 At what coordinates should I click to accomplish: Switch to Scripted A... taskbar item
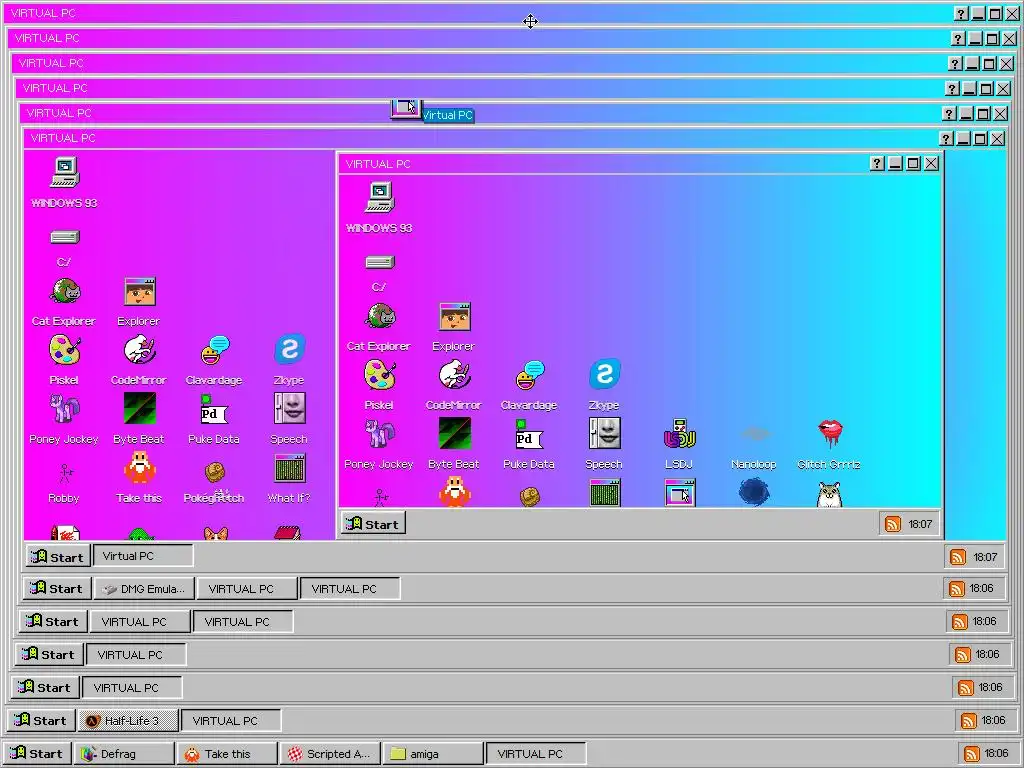330,754
